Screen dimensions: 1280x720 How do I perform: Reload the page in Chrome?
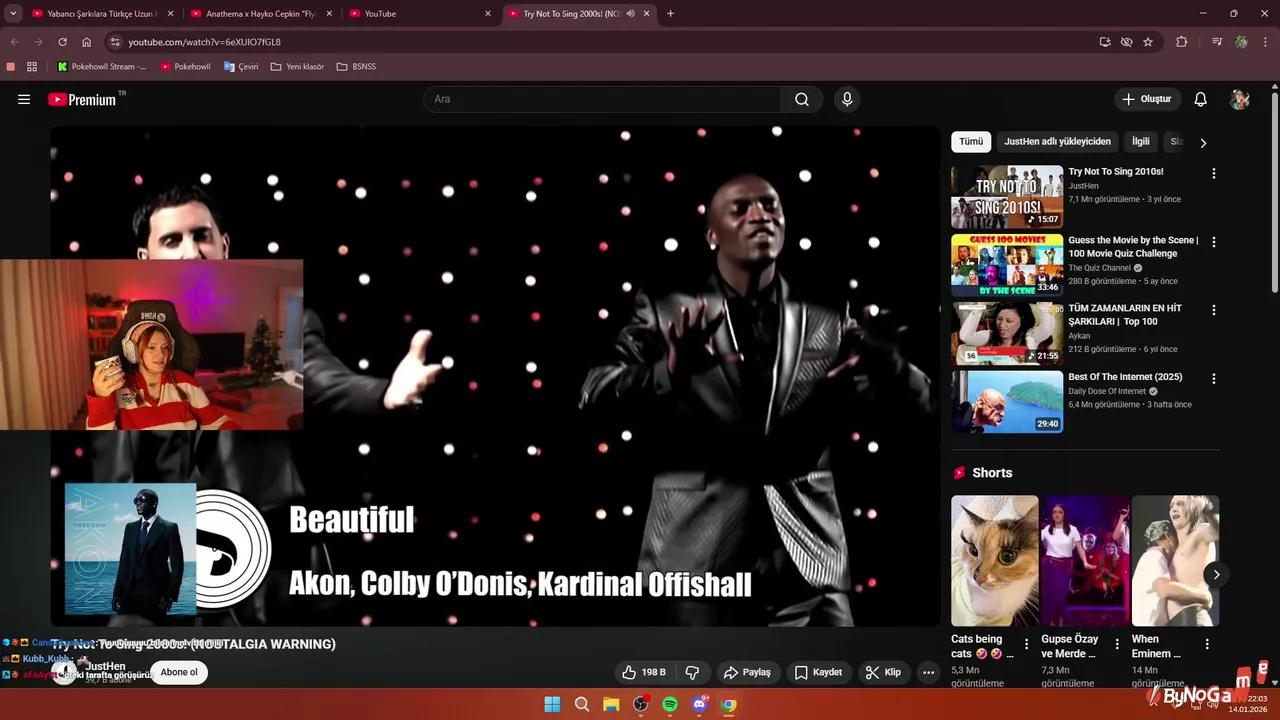(62, 42)
